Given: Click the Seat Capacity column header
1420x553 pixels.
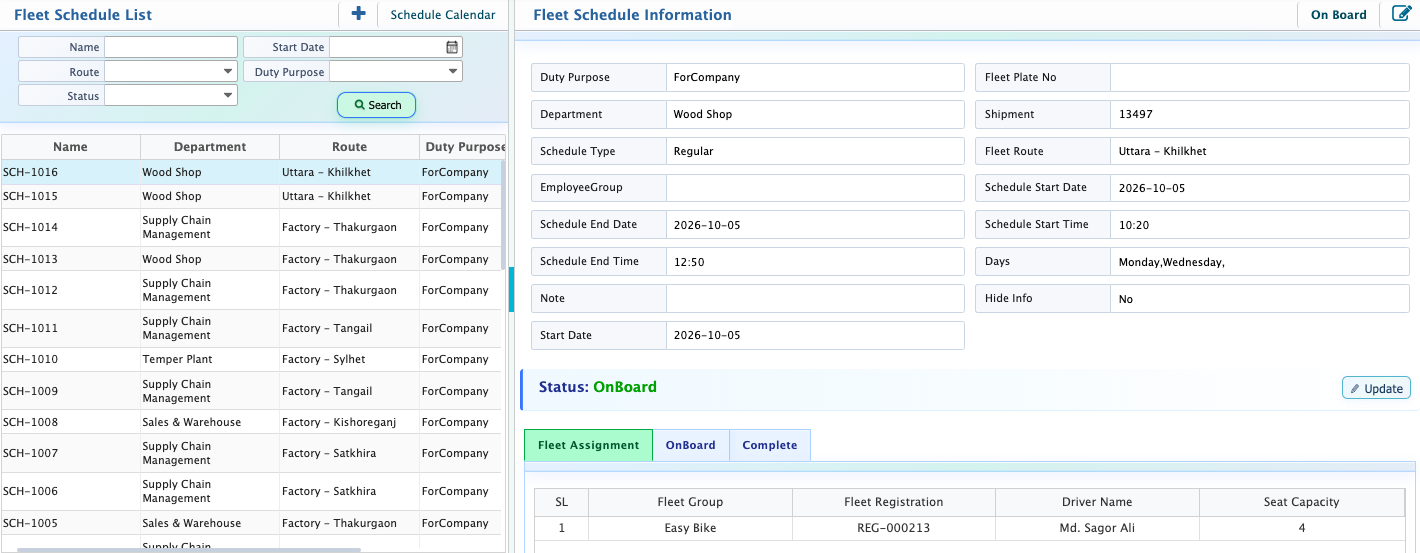Looking at the screenshot, I should 1301,502.
